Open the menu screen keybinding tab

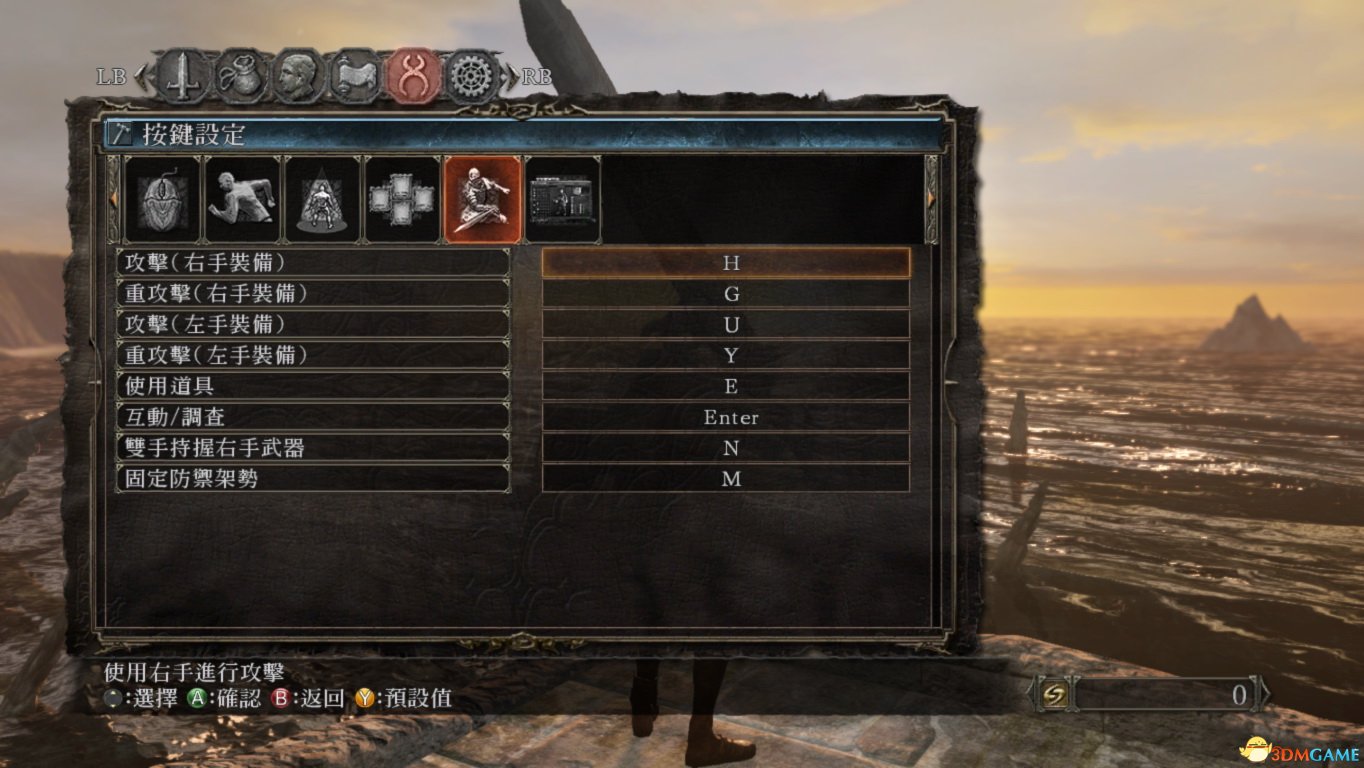[x=563, y=199]
